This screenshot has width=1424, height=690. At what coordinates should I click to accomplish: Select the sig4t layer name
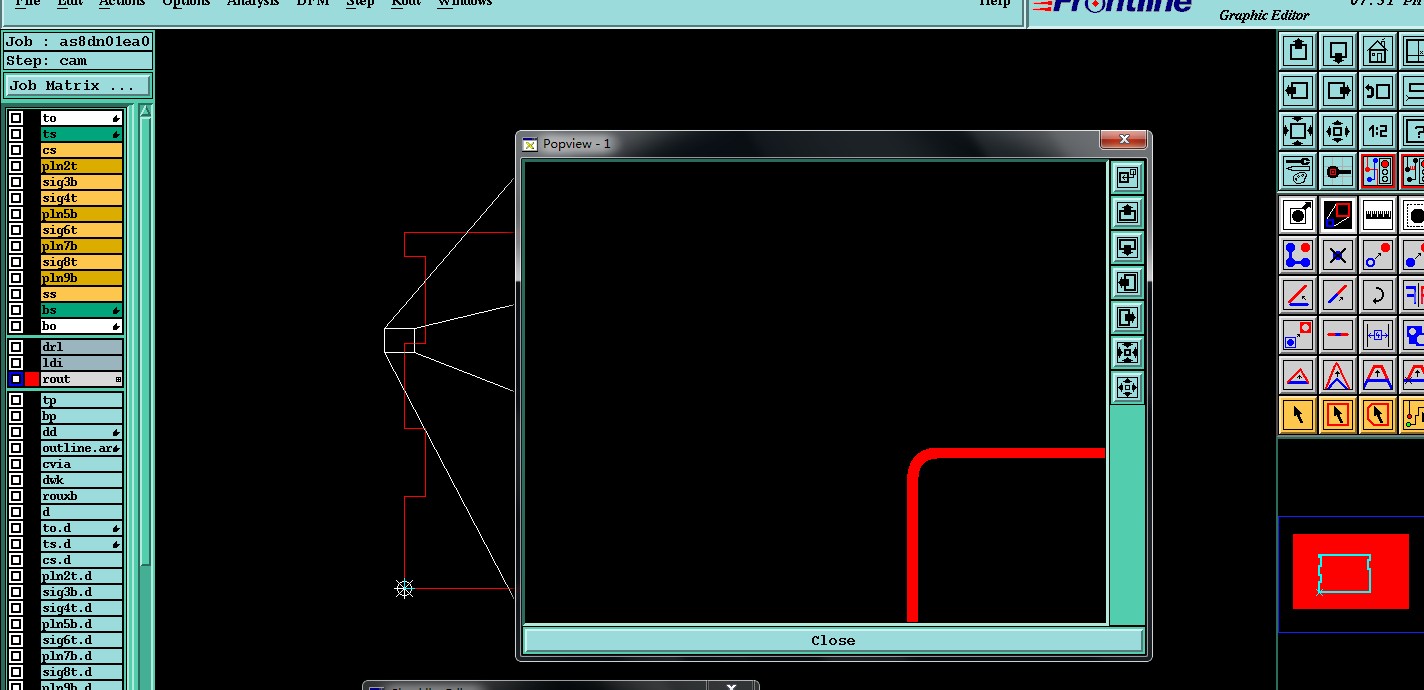[81, 198]
